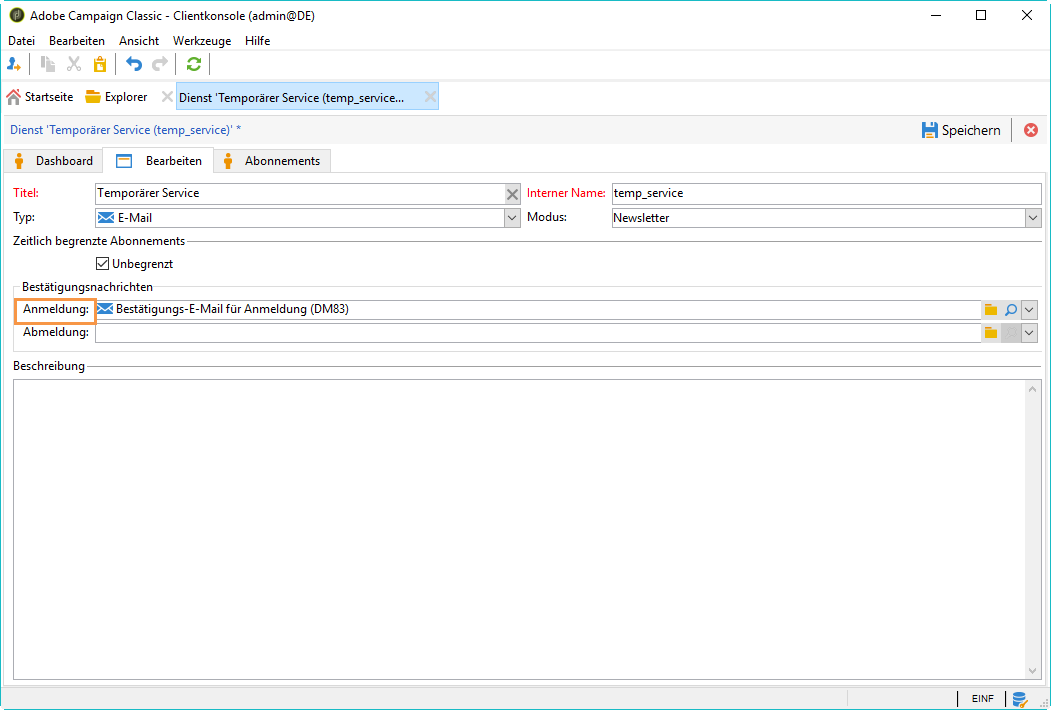Click database icon in the status bar
This screenshot has width=1051, height=710.
(1020, 699)
